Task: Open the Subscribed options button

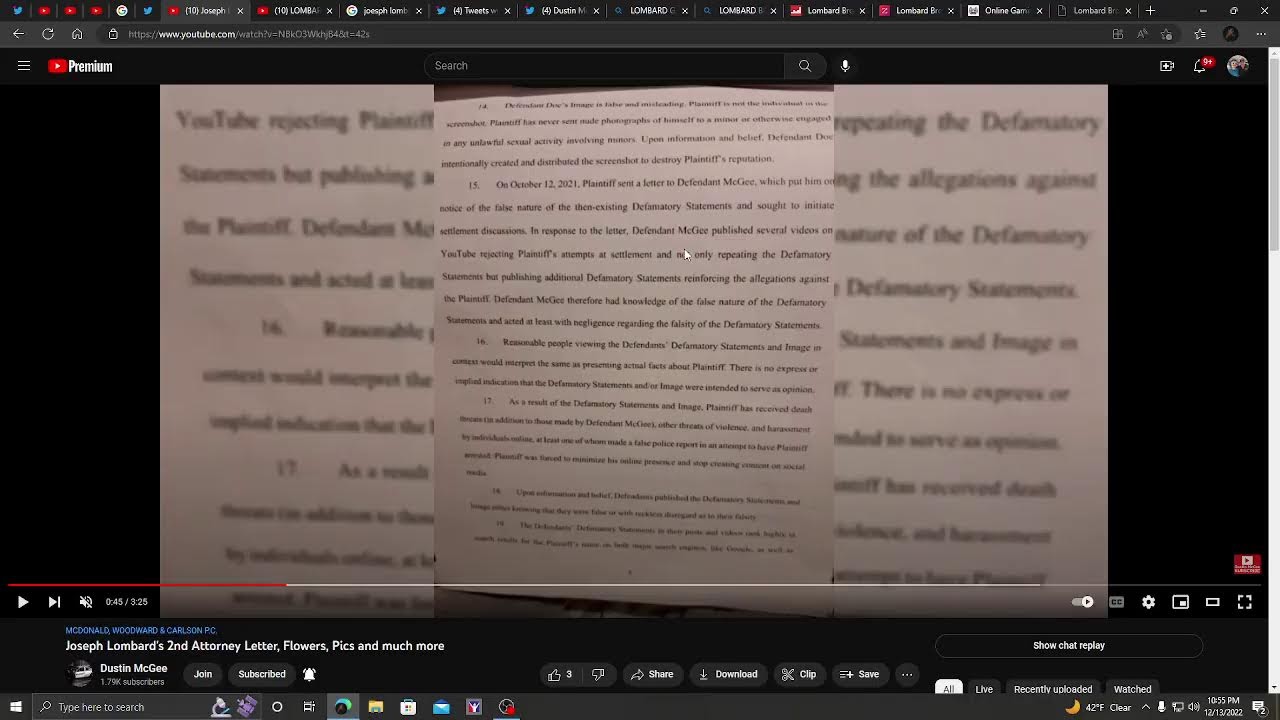Action: 262,674
